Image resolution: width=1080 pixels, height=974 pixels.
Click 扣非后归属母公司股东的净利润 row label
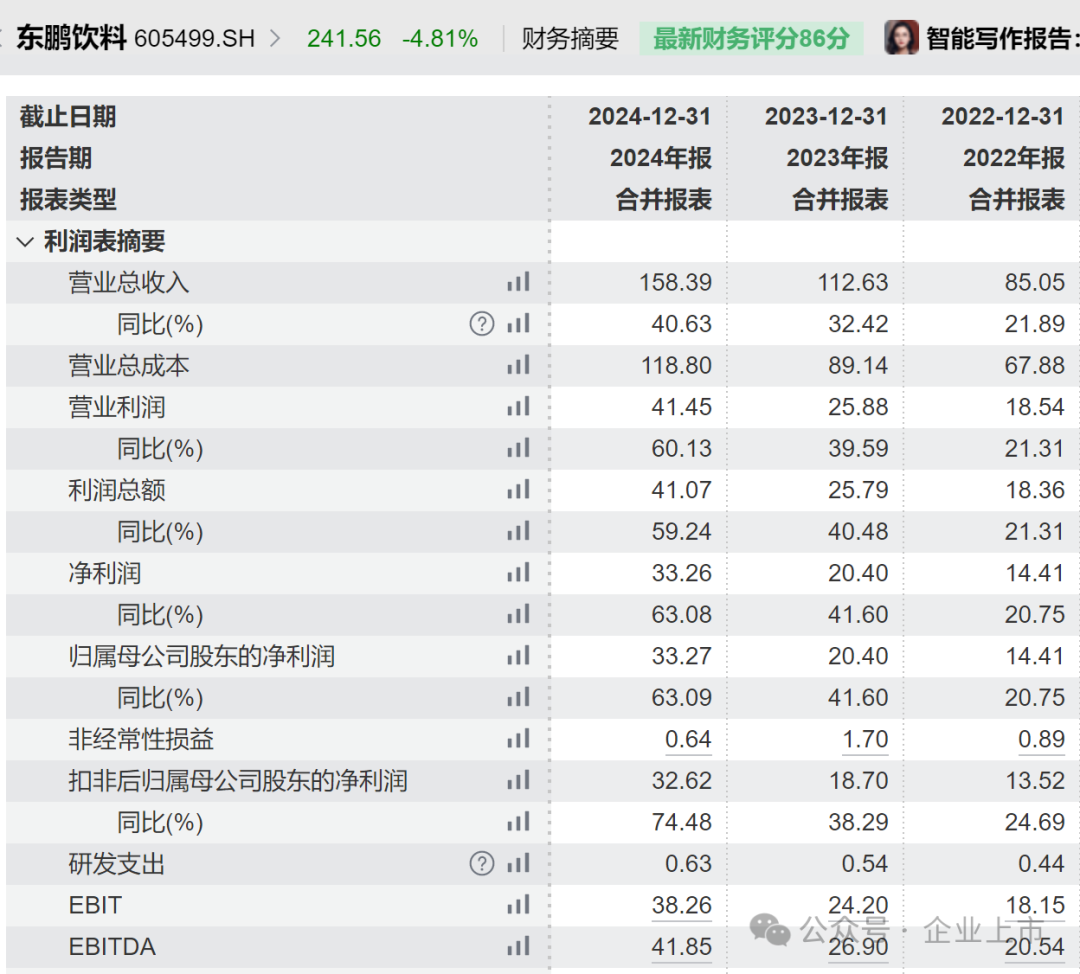pos(238,780)
